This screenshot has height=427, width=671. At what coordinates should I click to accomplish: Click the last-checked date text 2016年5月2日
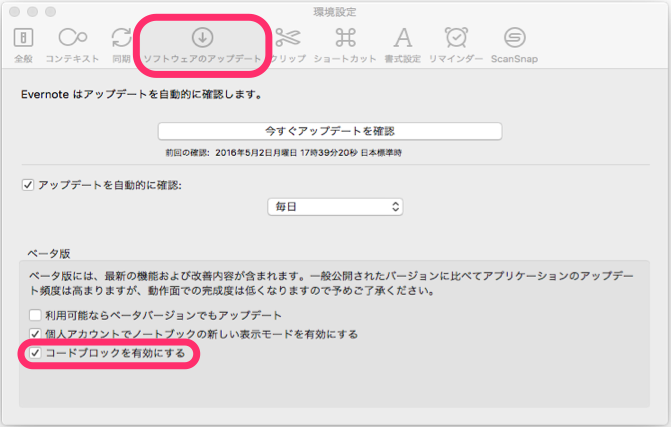pos(256,153)
